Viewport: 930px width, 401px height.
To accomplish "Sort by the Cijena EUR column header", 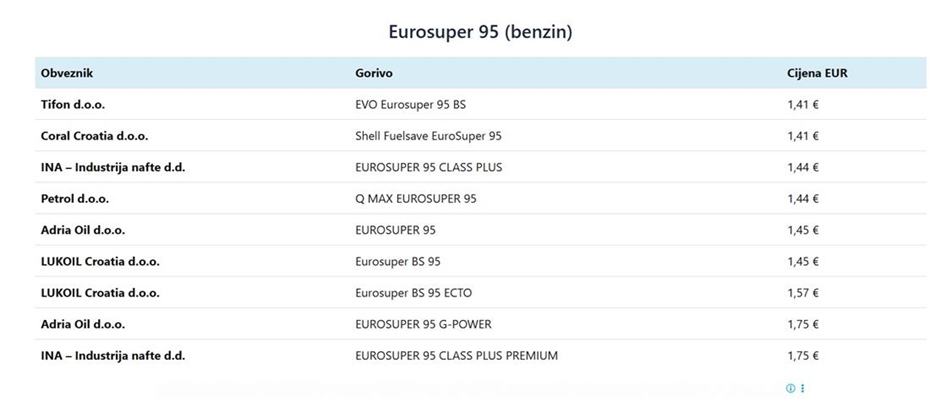I will pyautogui.click(x=817, y=74).
